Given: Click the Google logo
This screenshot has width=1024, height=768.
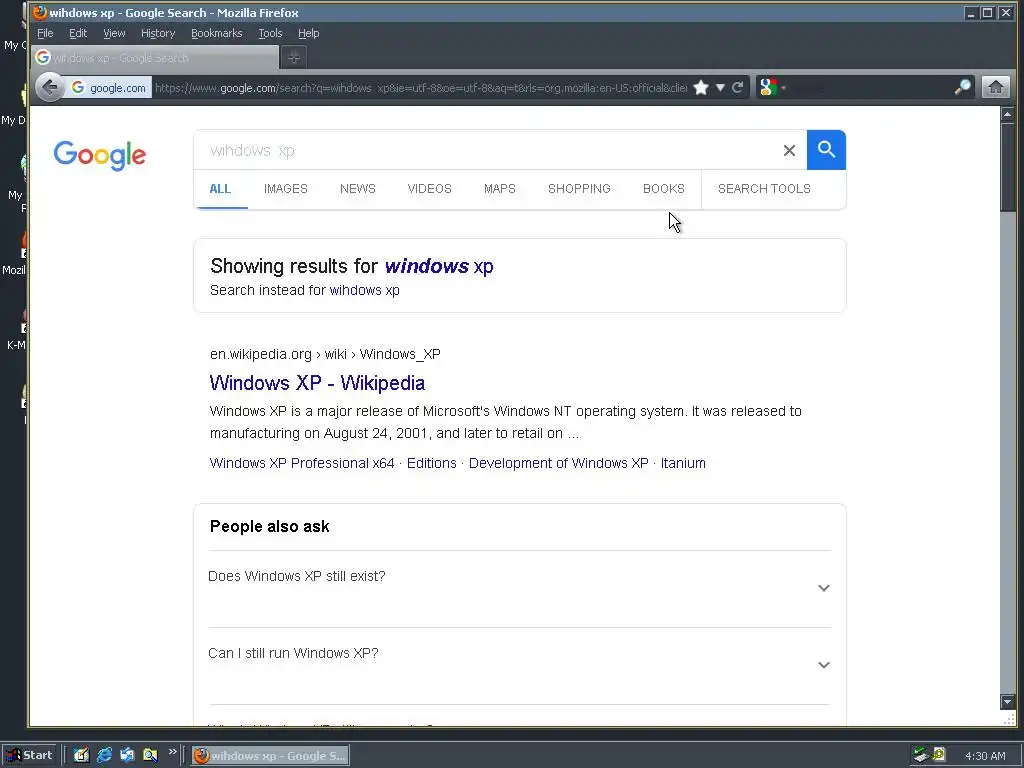Looking at the screenshot, I should pos(100,155).
